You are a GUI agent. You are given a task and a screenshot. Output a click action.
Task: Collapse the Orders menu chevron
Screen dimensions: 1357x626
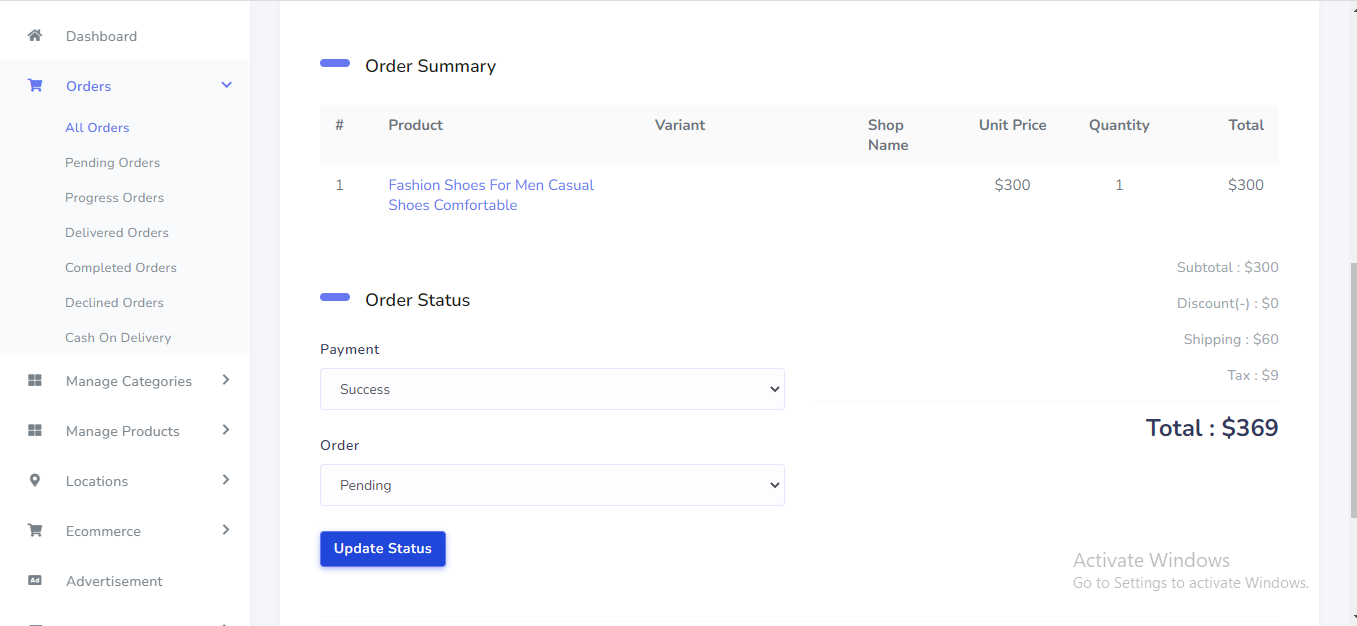(x=226, y=86)
